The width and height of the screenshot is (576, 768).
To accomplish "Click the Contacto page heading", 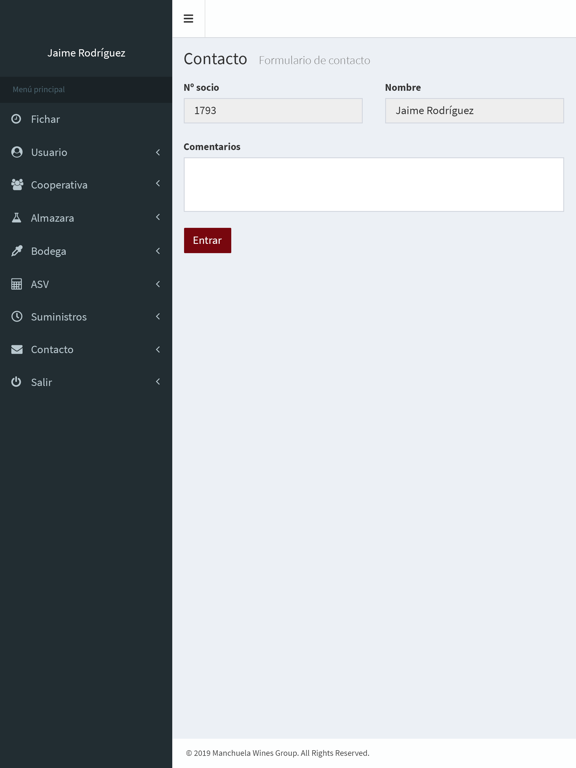I will pos(215,59).
